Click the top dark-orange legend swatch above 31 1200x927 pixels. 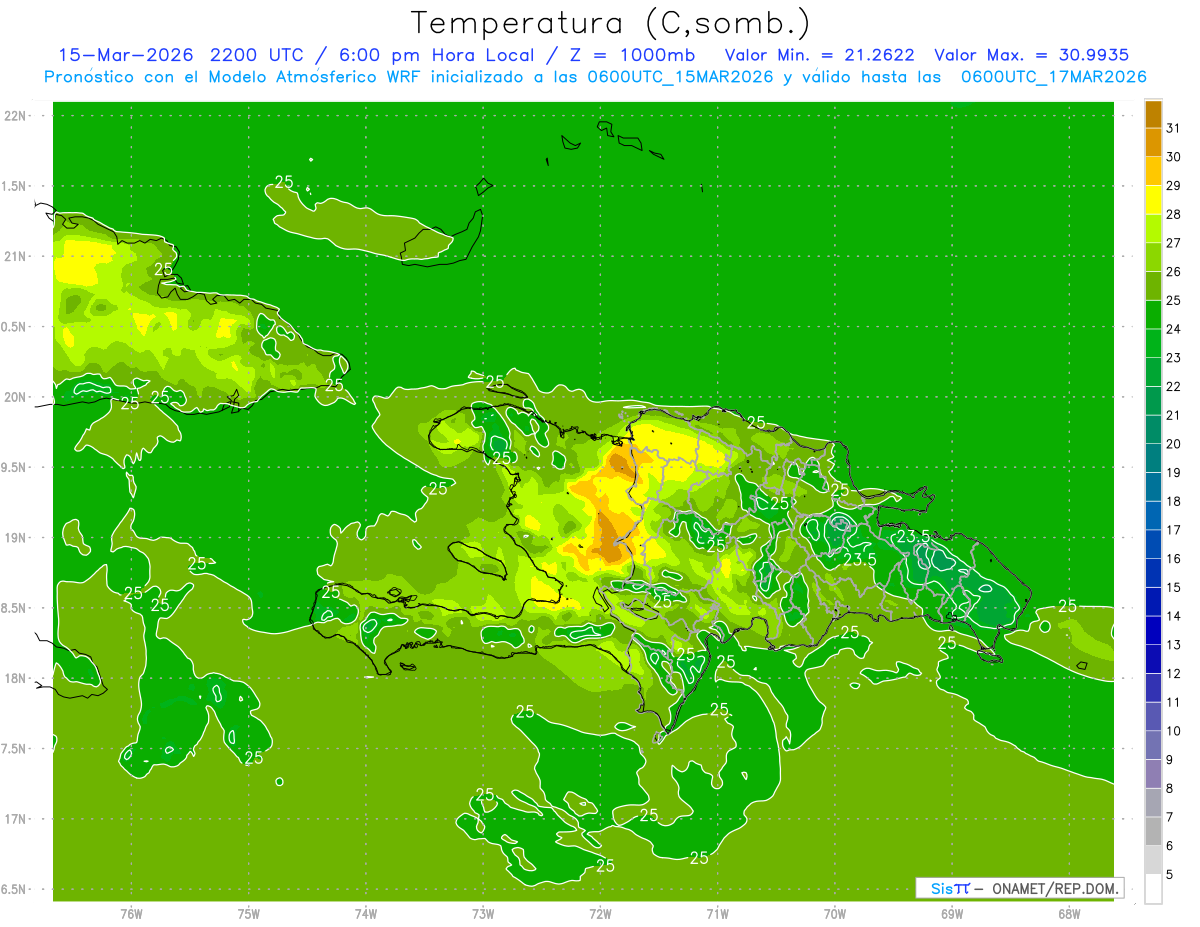click(x=1153, y=114)
